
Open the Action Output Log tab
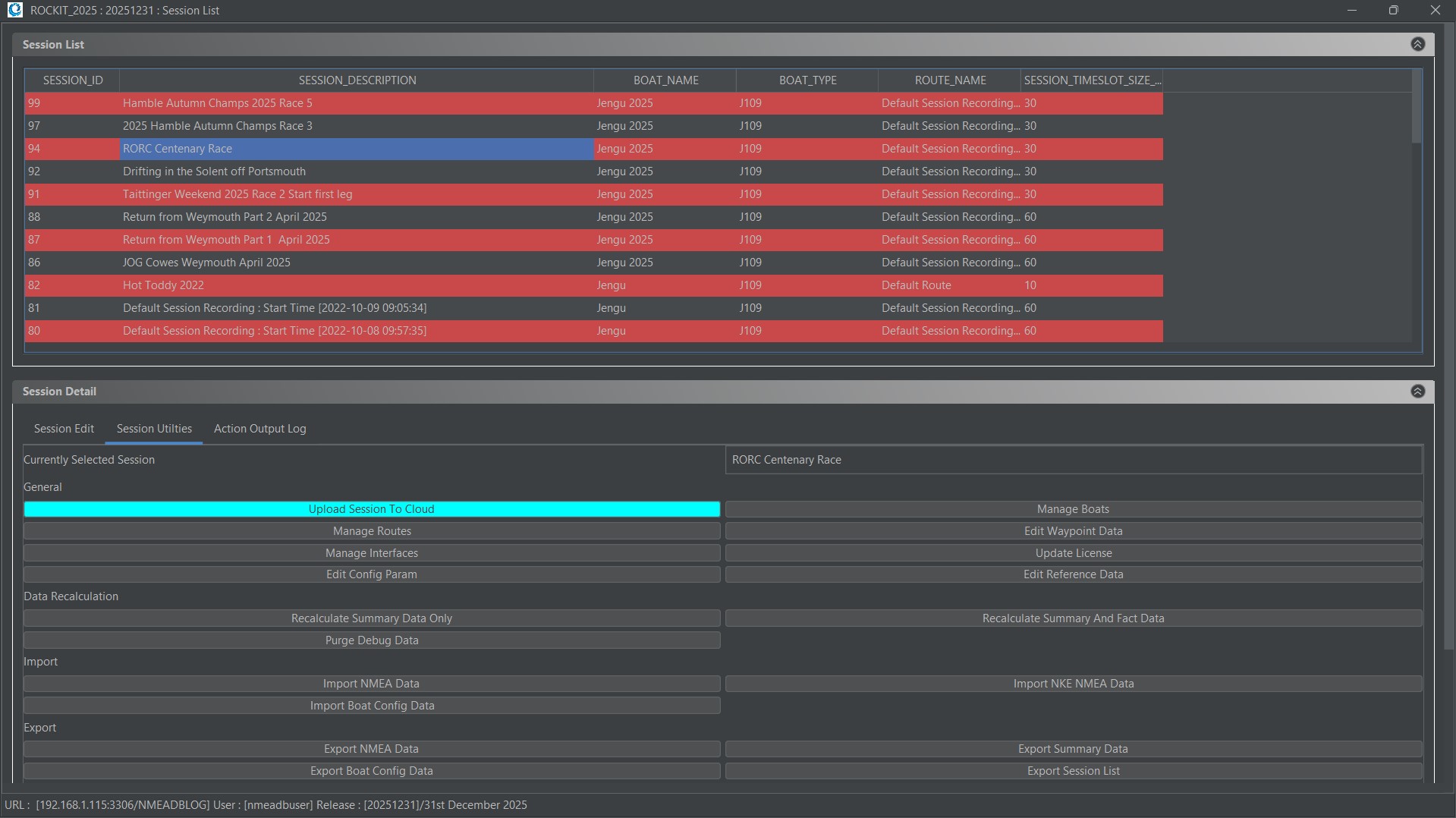(259, 429)
